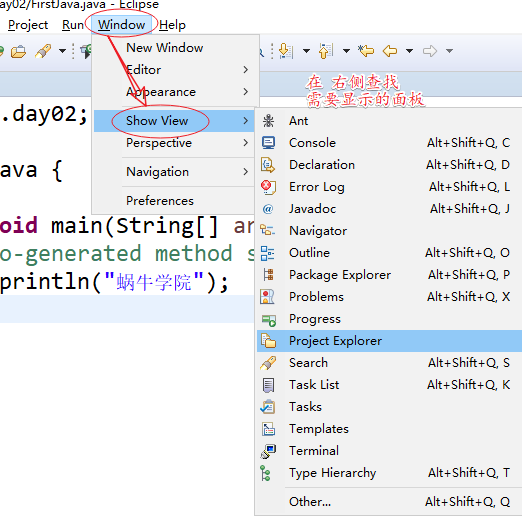Open the Next Annotation dropdown arrow
The width and height of the screenshot is (522, 518).
point(306,51)
